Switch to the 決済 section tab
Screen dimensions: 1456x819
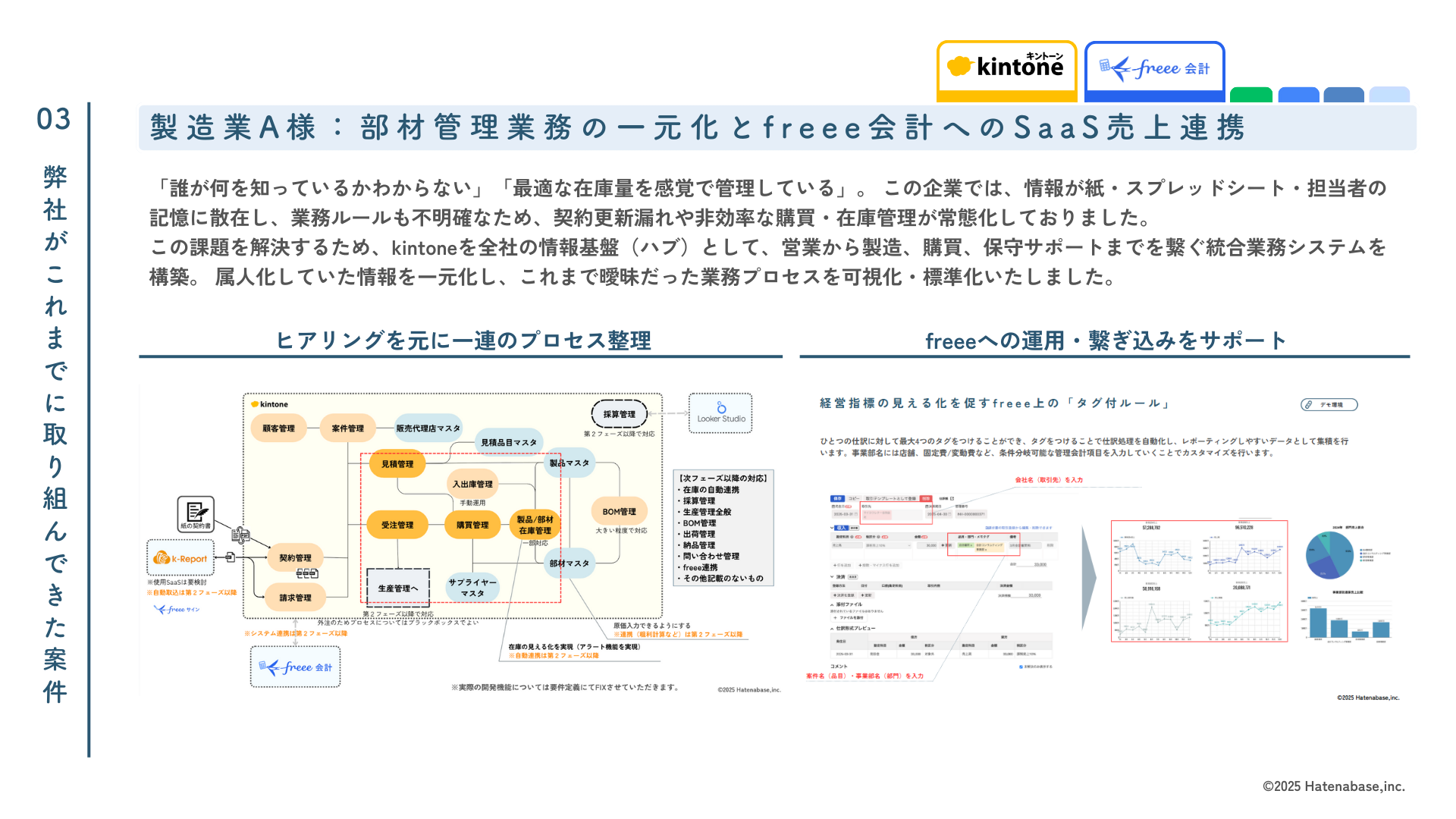pos(841,577)
